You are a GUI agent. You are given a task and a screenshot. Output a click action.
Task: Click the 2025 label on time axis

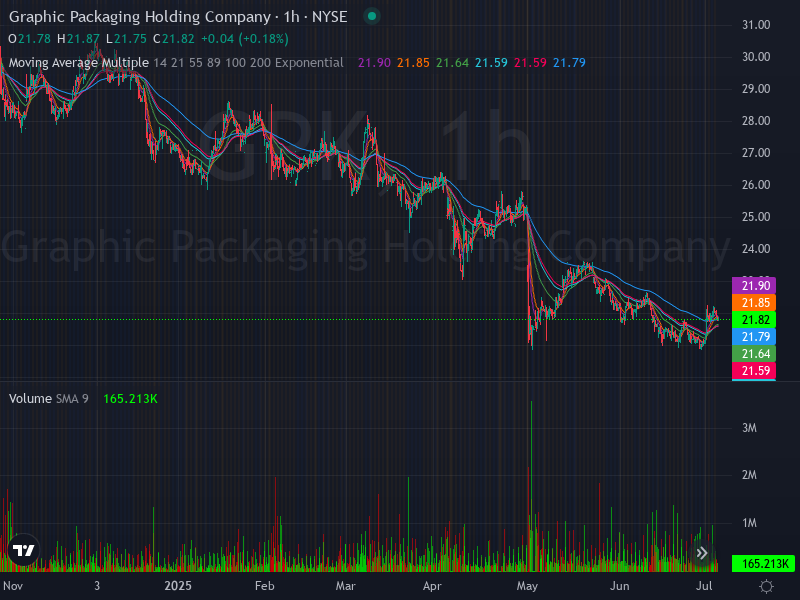click(178, 586)
